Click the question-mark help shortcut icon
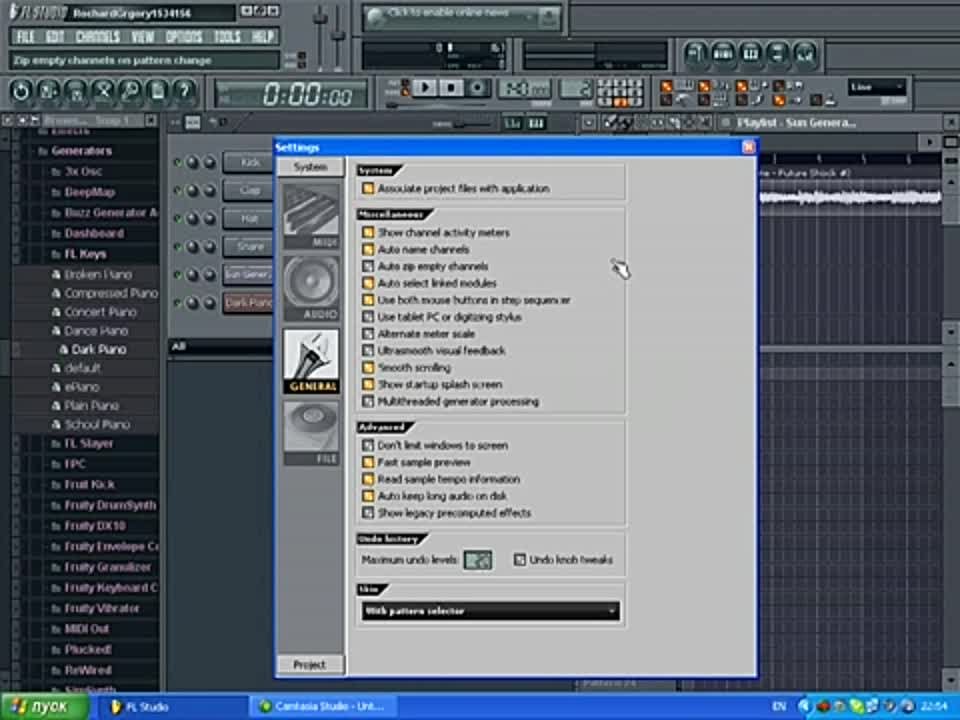This screenshot has height=720, width=960. [184, 91]
